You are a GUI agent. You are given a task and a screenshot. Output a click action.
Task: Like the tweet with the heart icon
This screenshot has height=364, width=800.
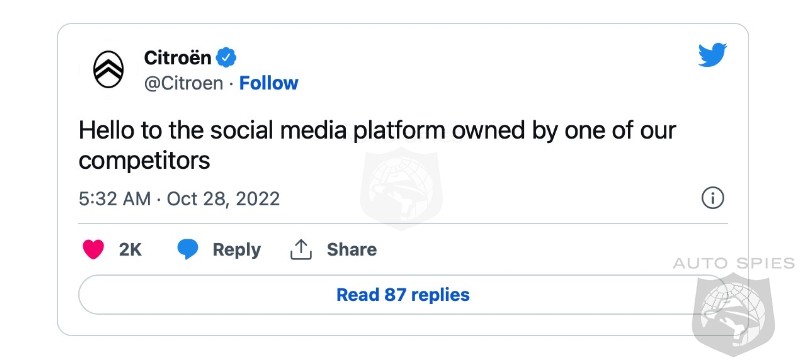tap(93, 250)
